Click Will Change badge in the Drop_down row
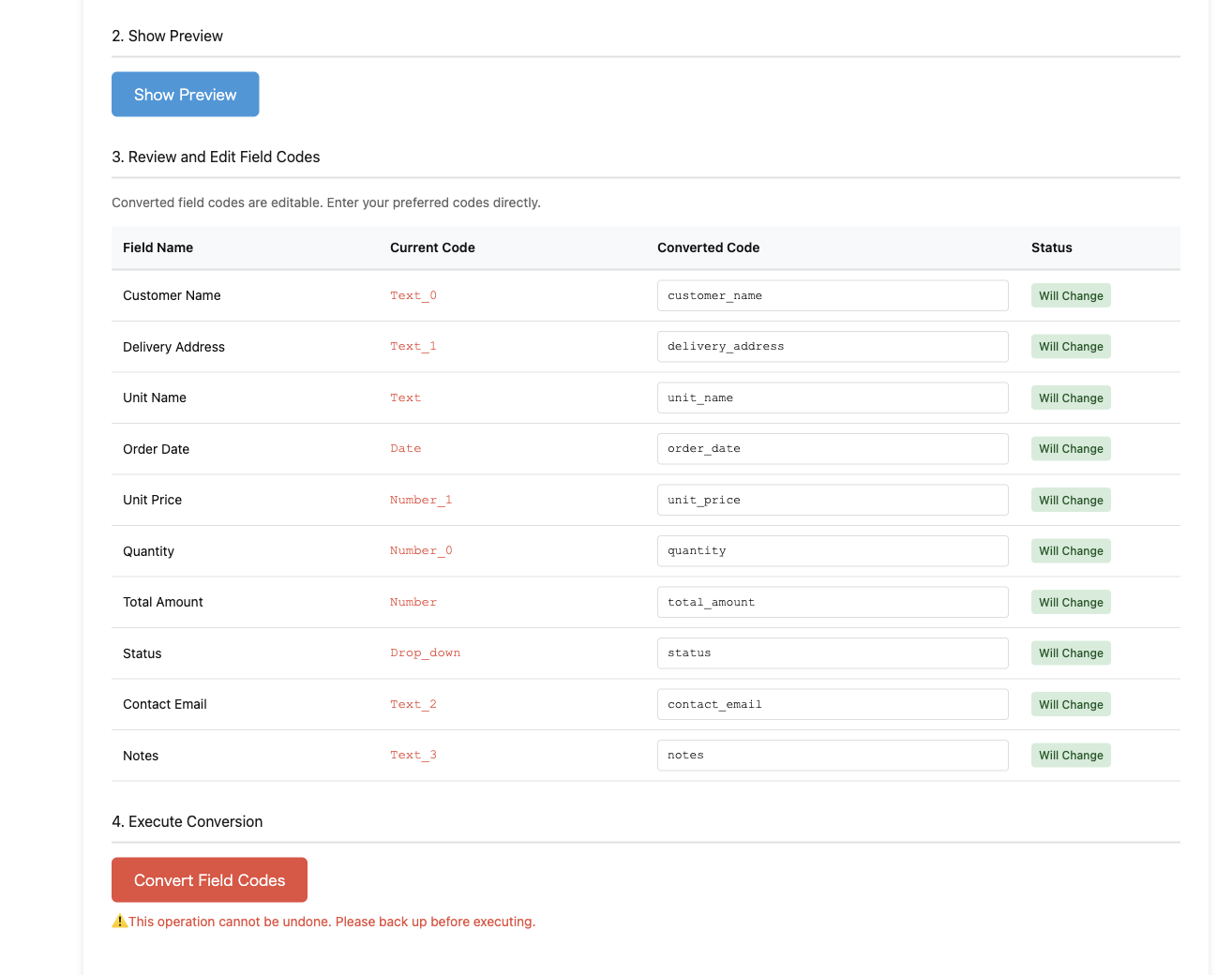 click(1071, 653)
